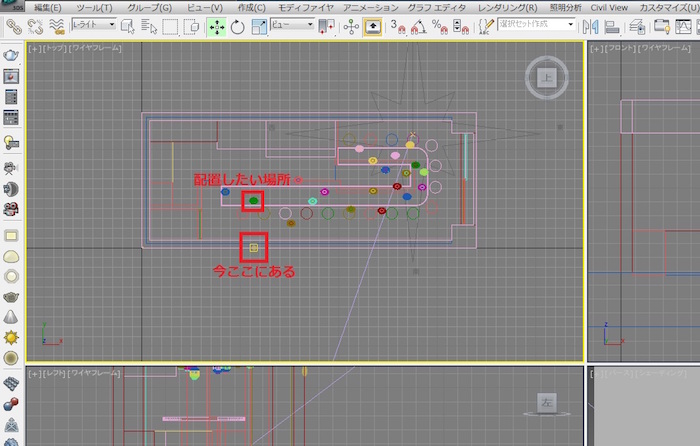Click the ViewCube 上 face in top viewport
Screen dimensions: 700x446
[x=545, y=76]
